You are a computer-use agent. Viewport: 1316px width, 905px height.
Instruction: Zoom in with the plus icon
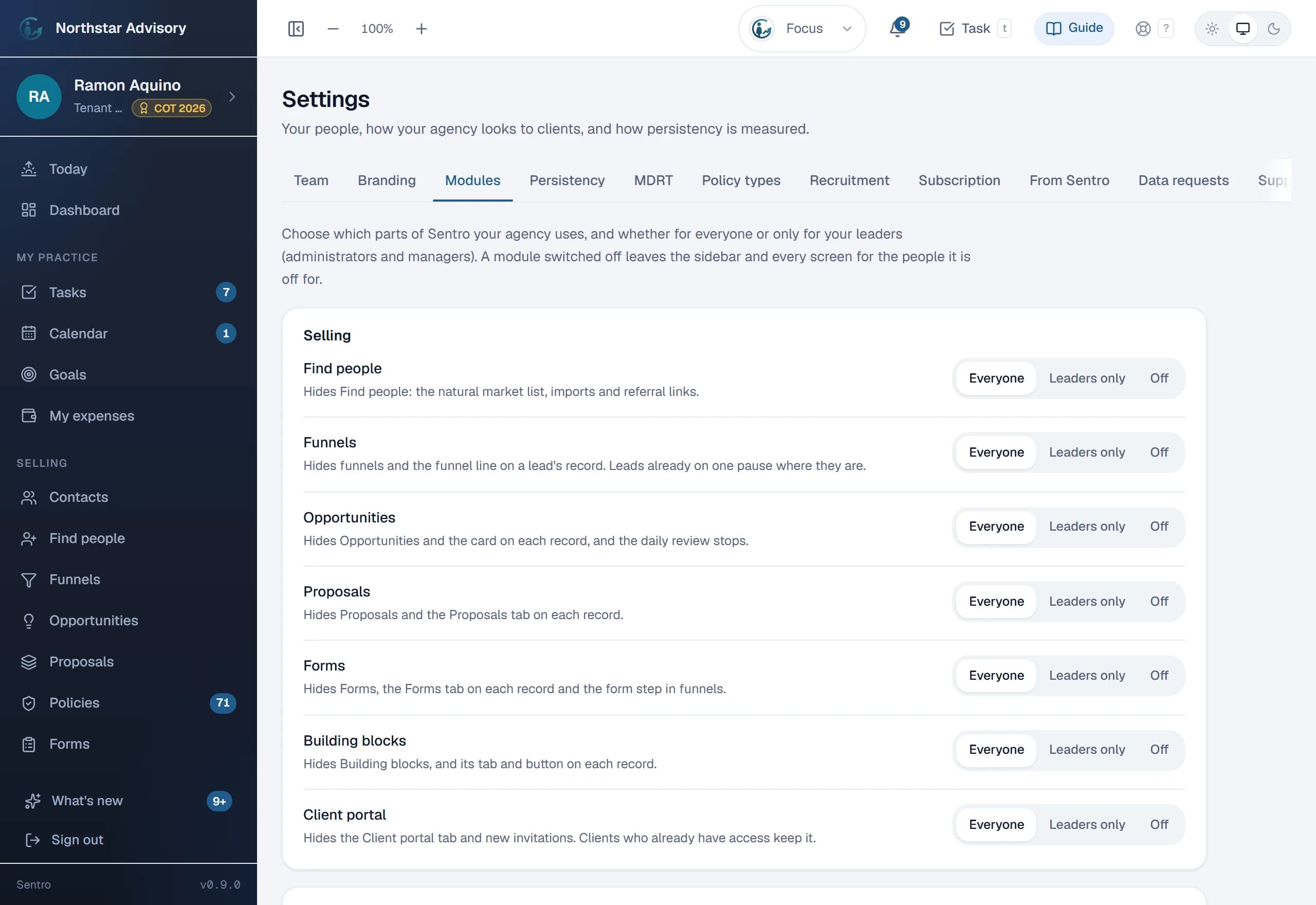421,28
